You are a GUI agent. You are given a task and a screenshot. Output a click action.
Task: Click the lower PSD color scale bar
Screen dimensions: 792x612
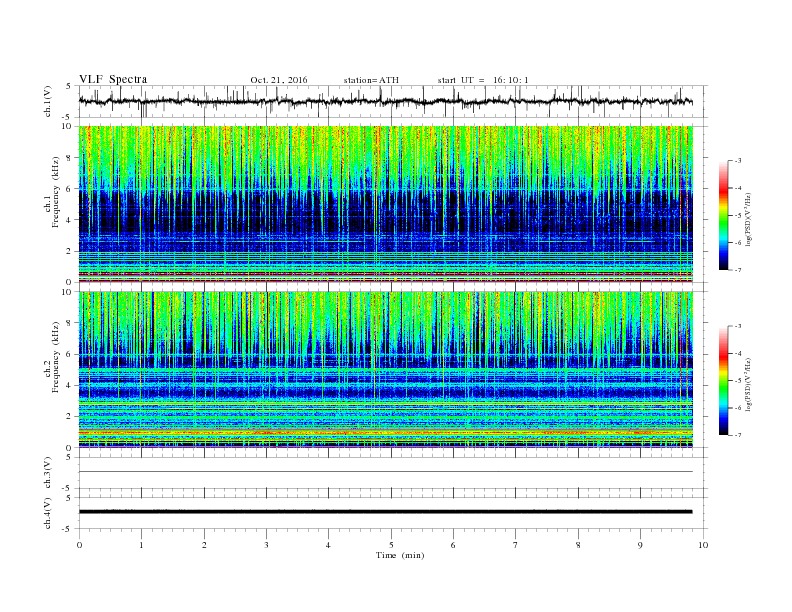pyautogui.click(x=724, y=381)
